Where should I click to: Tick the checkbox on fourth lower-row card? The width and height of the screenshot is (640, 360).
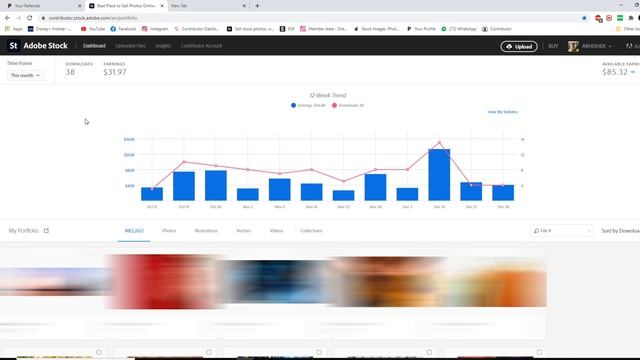(429, 352)
